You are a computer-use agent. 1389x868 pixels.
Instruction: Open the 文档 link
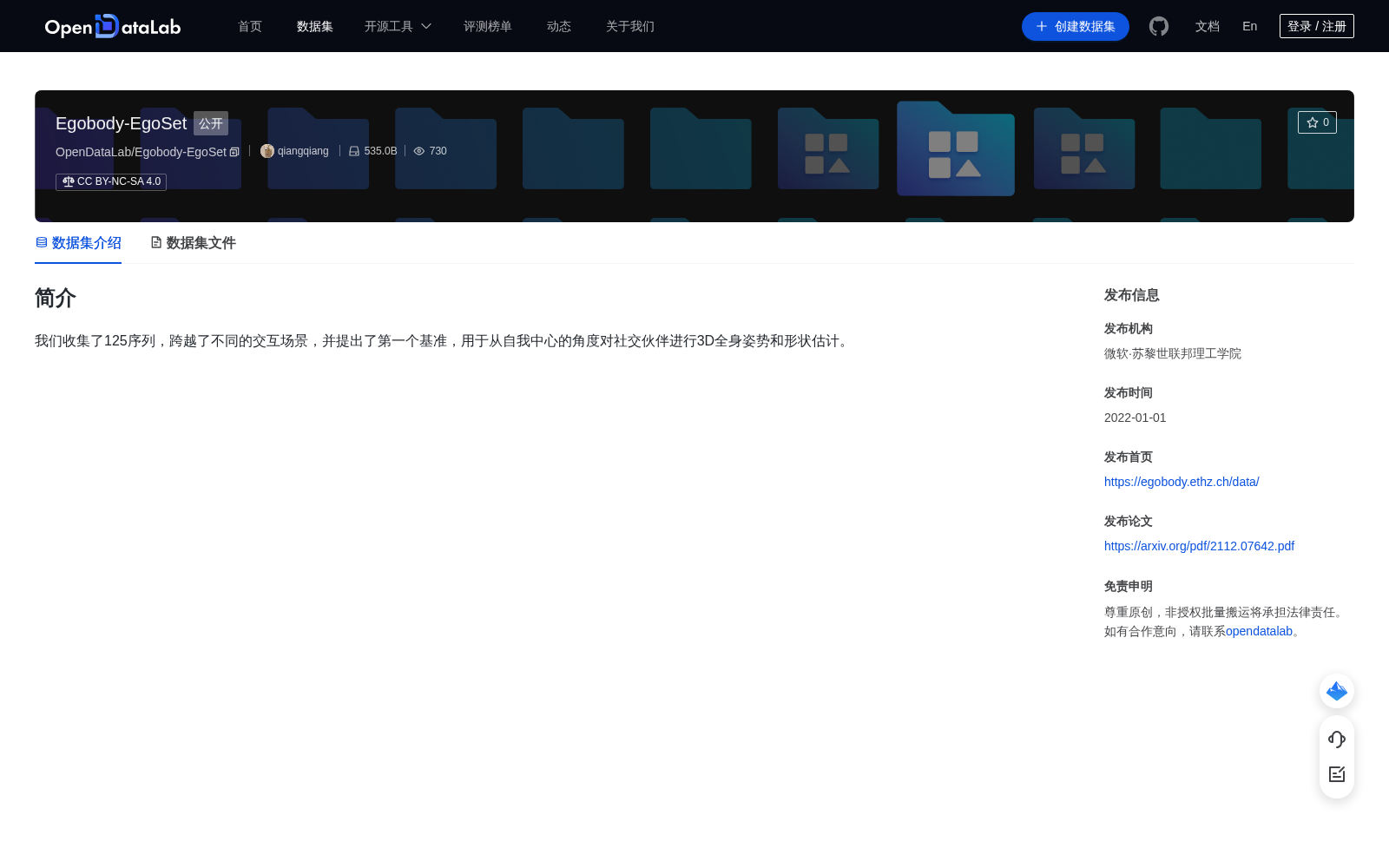tap(1208, 26)
